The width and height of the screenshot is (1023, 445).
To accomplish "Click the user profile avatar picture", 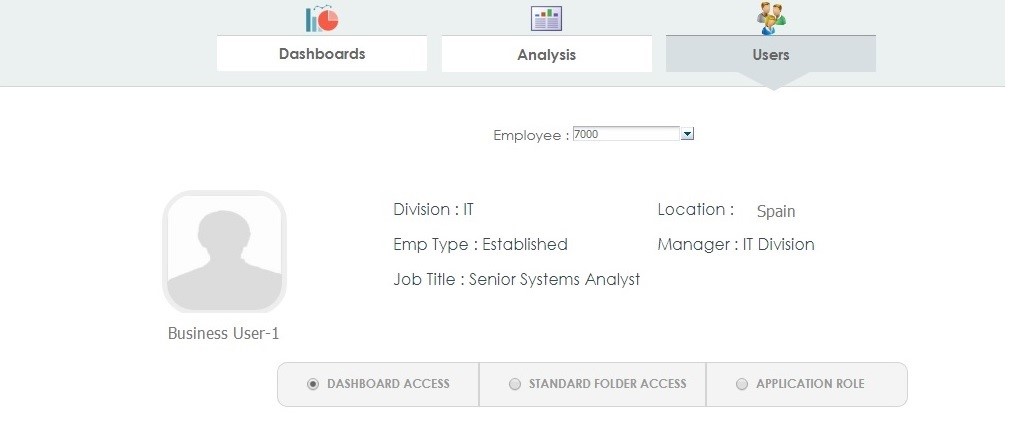I will click(x=224, y=252).
